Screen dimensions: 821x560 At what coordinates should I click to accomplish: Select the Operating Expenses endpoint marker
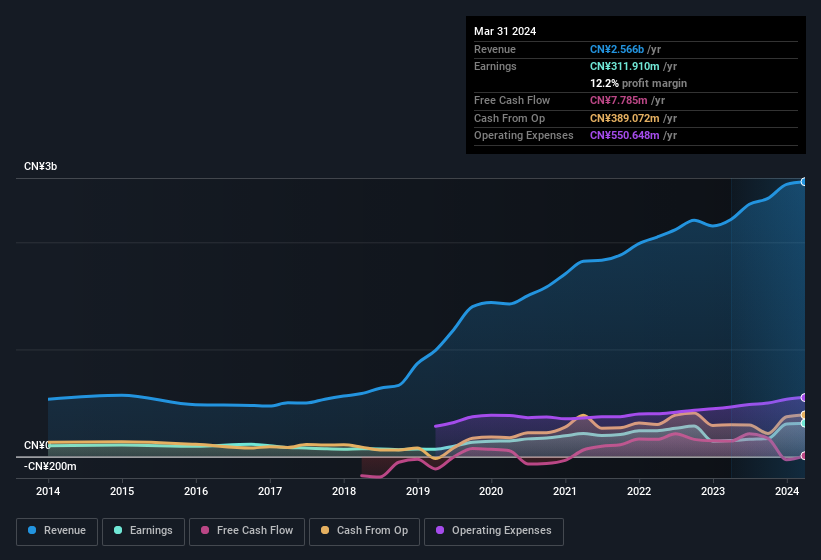[x=804, y=398]
